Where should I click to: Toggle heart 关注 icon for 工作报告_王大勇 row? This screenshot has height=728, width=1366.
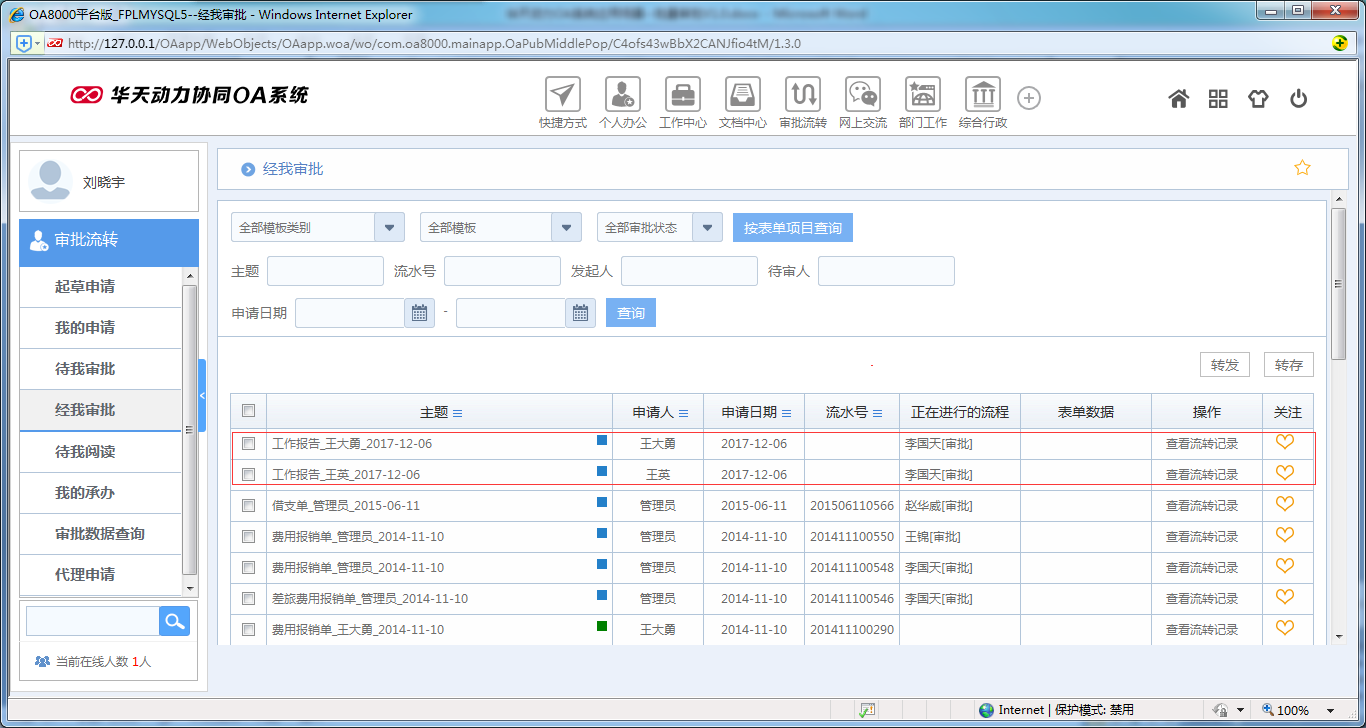(x=1285, y=442)
